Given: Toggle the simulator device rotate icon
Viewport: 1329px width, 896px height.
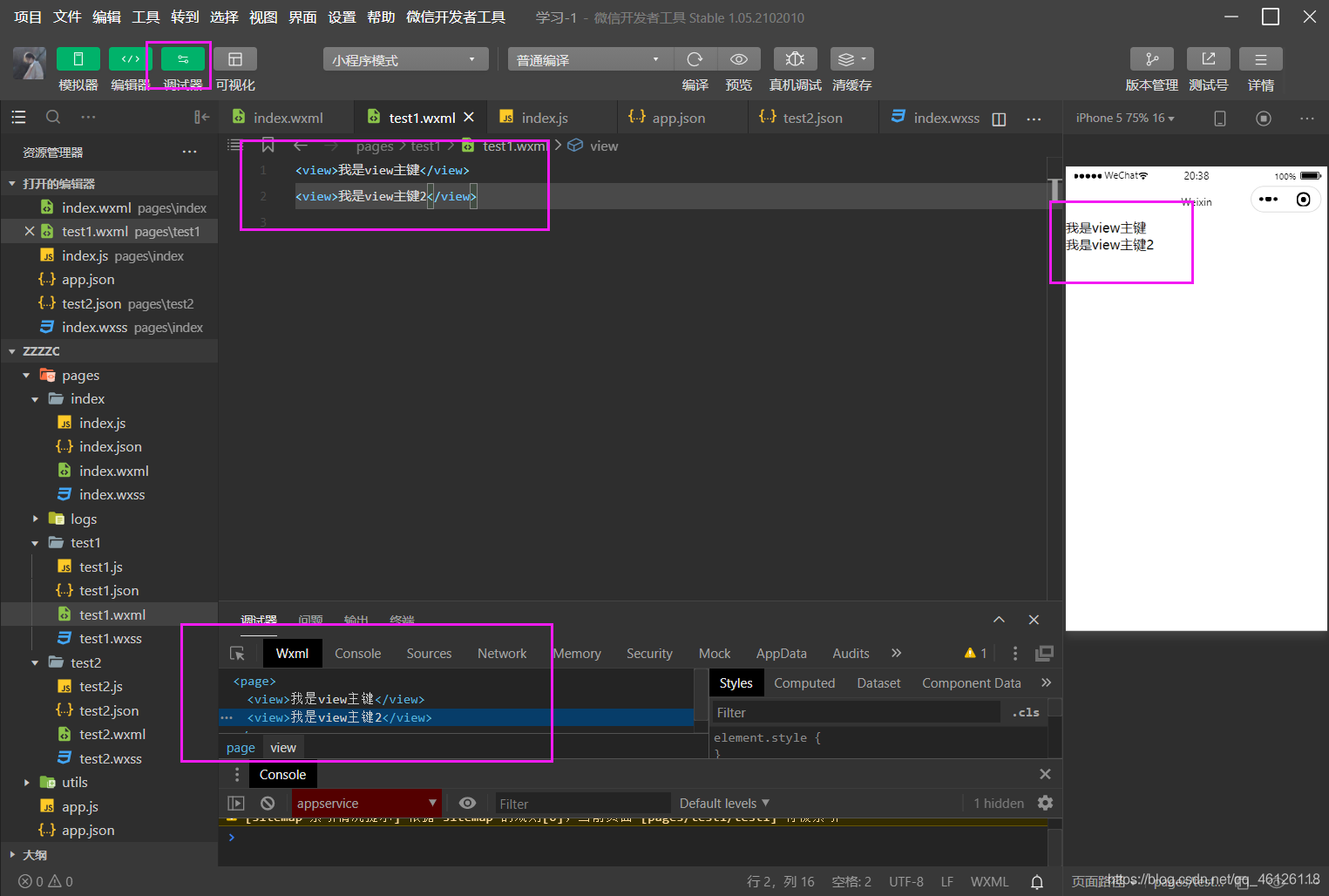Looking at the screenshot, I should pyautogui.click(x=1220, y=119).
